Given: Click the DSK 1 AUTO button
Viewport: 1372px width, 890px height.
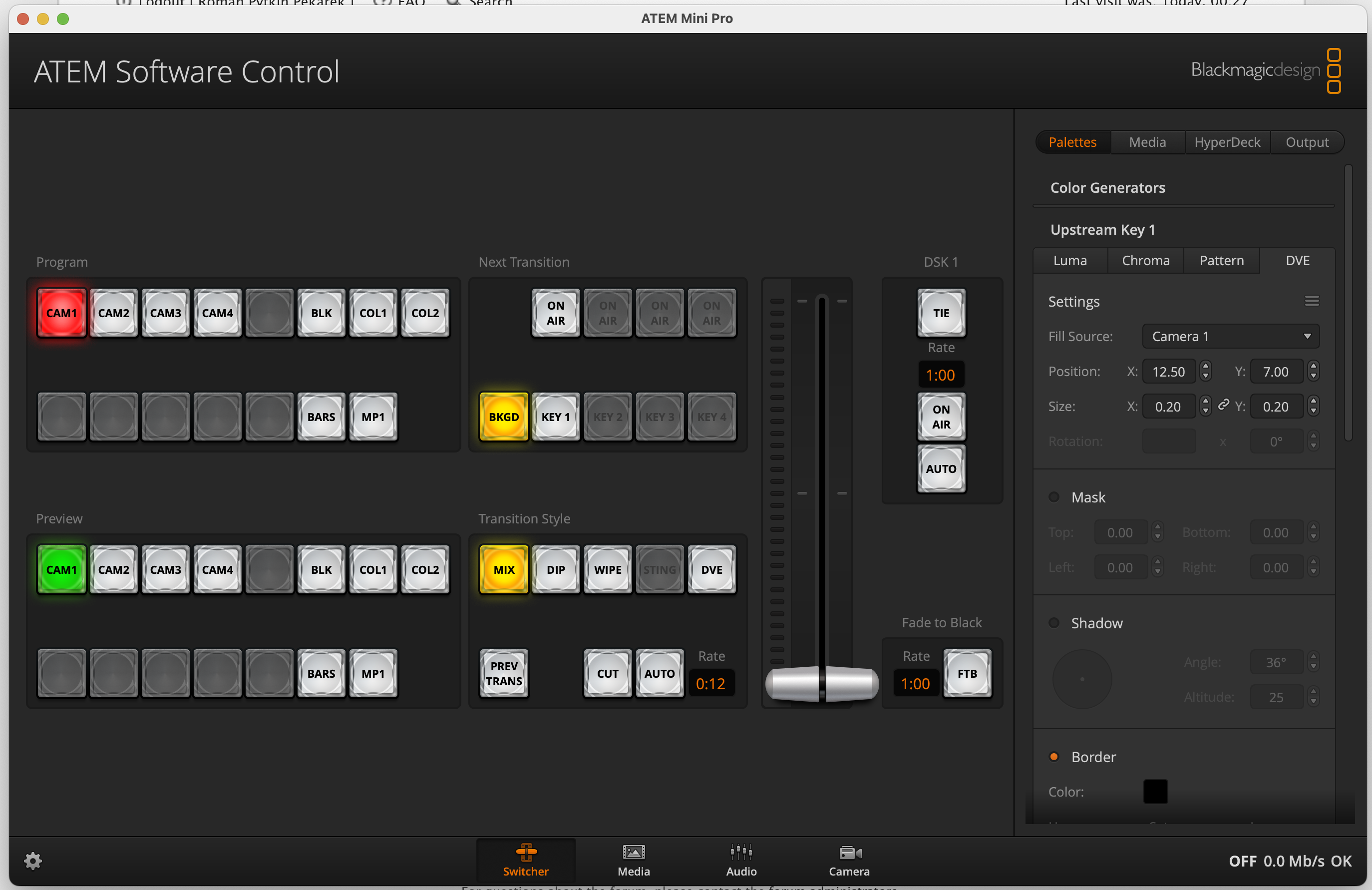Looking at the screenshot, I should coord(941,469).
